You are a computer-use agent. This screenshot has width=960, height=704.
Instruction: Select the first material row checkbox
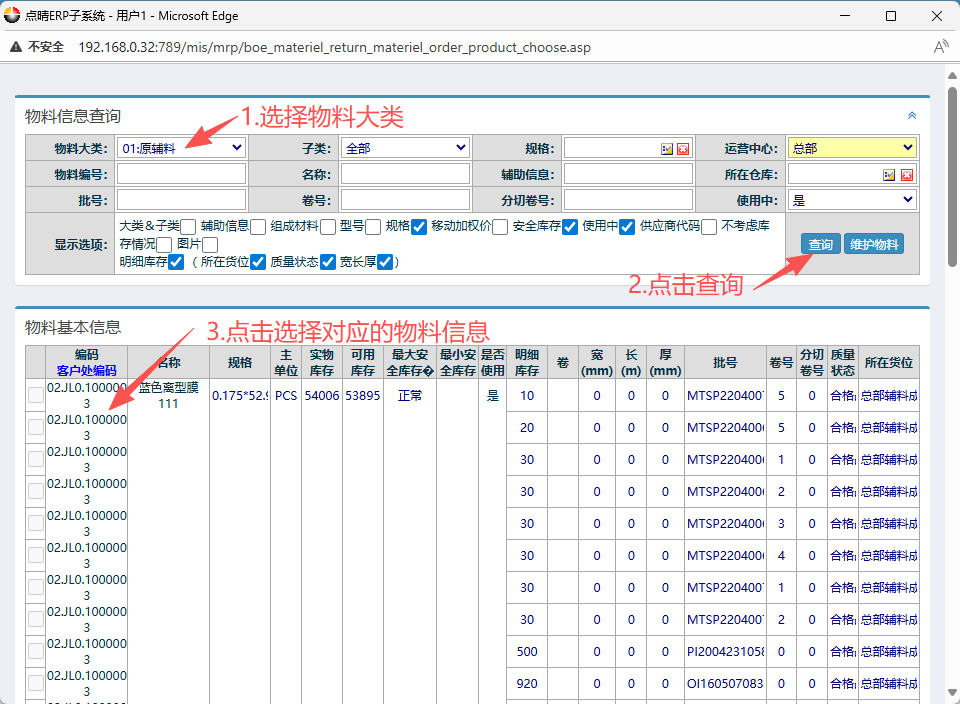tap(36, 395)
